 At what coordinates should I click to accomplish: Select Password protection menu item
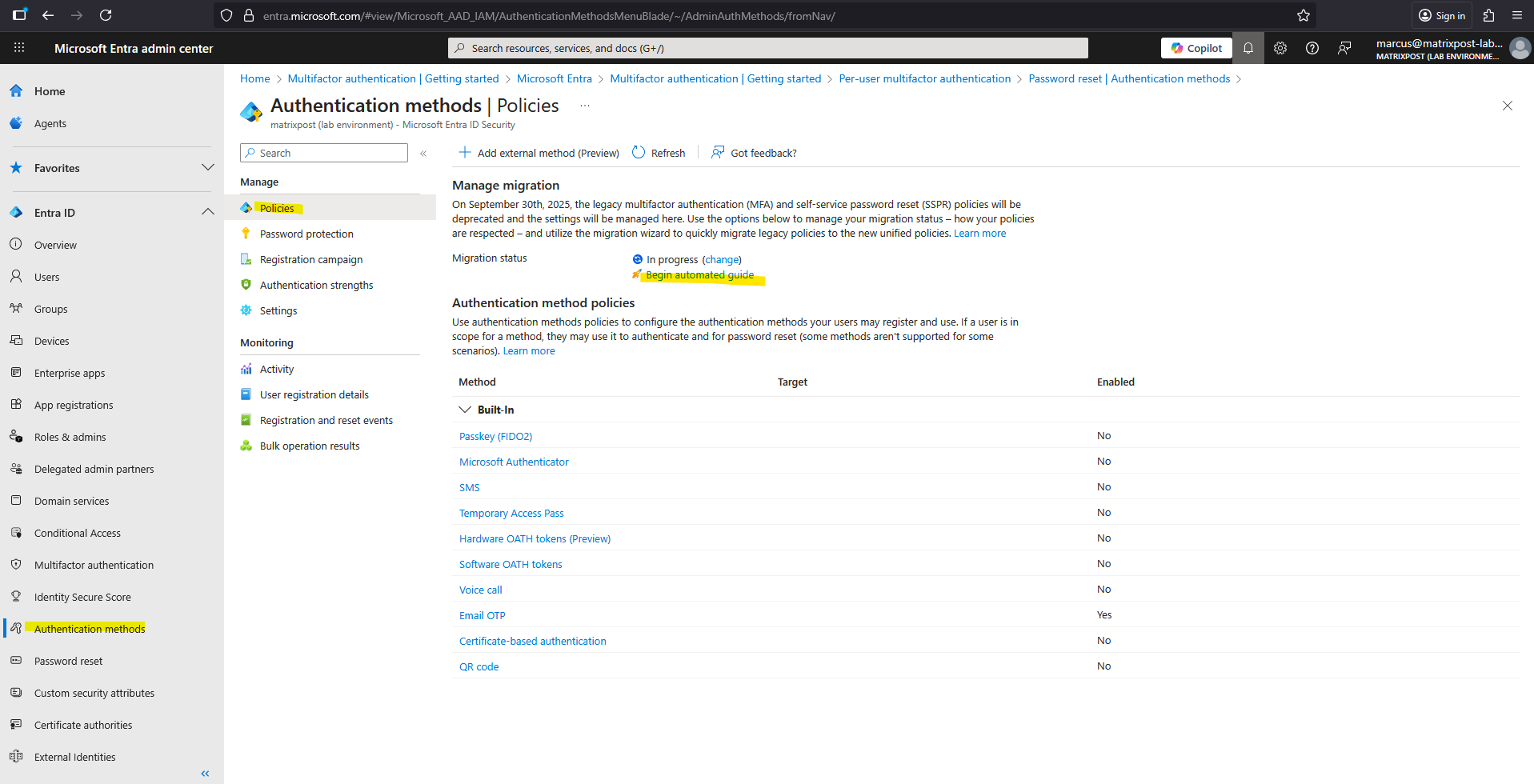[x=306, y=234]
